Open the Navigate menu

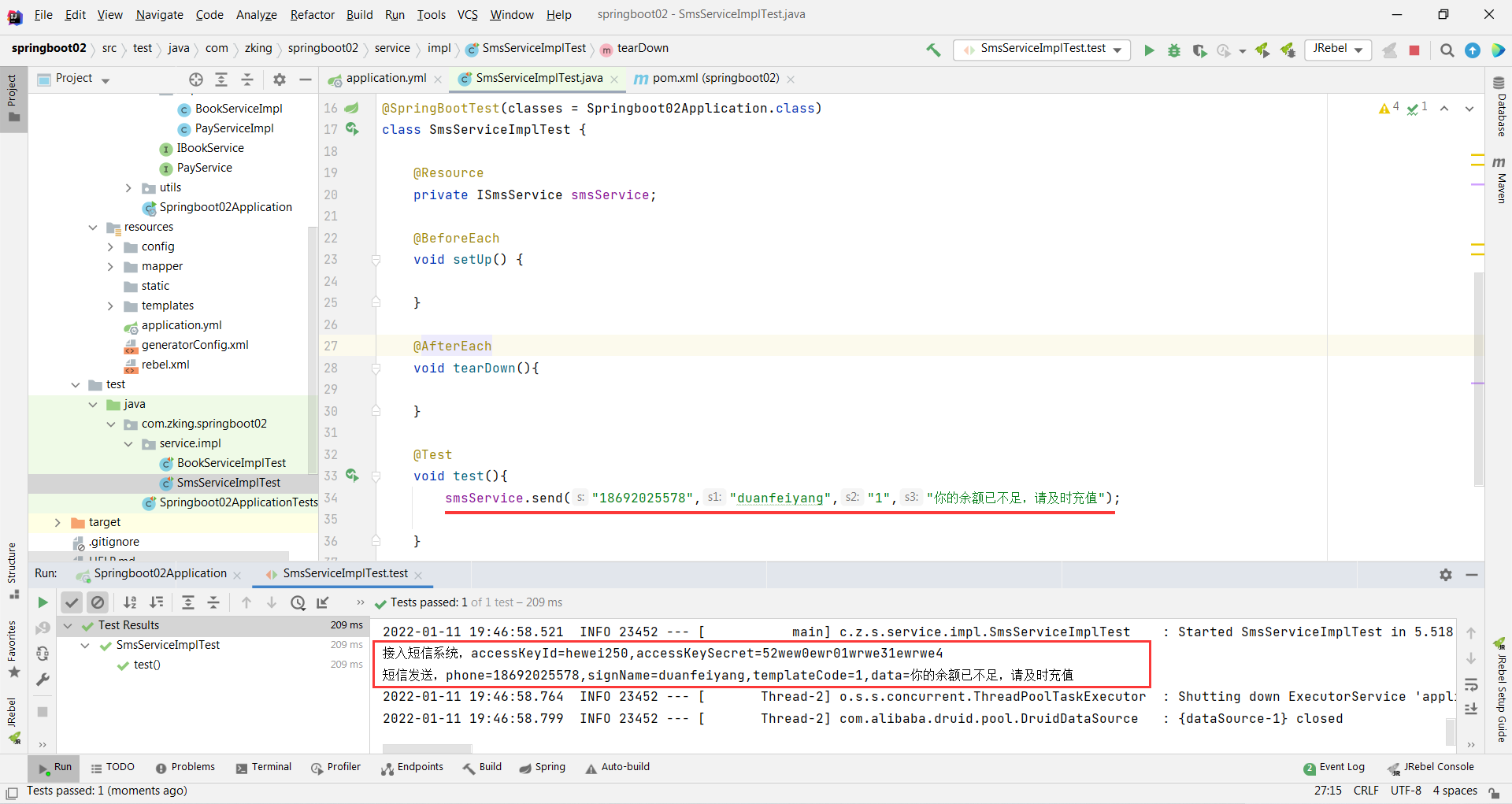click(x=159, y=14)
